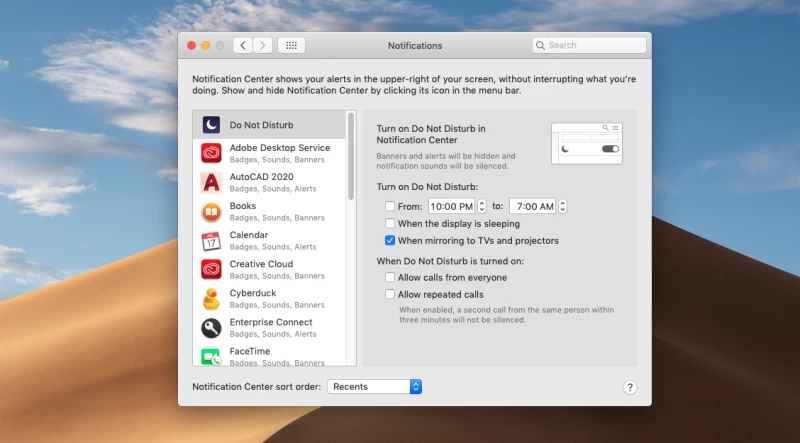Click the 7:00 AM end time field

533,206
